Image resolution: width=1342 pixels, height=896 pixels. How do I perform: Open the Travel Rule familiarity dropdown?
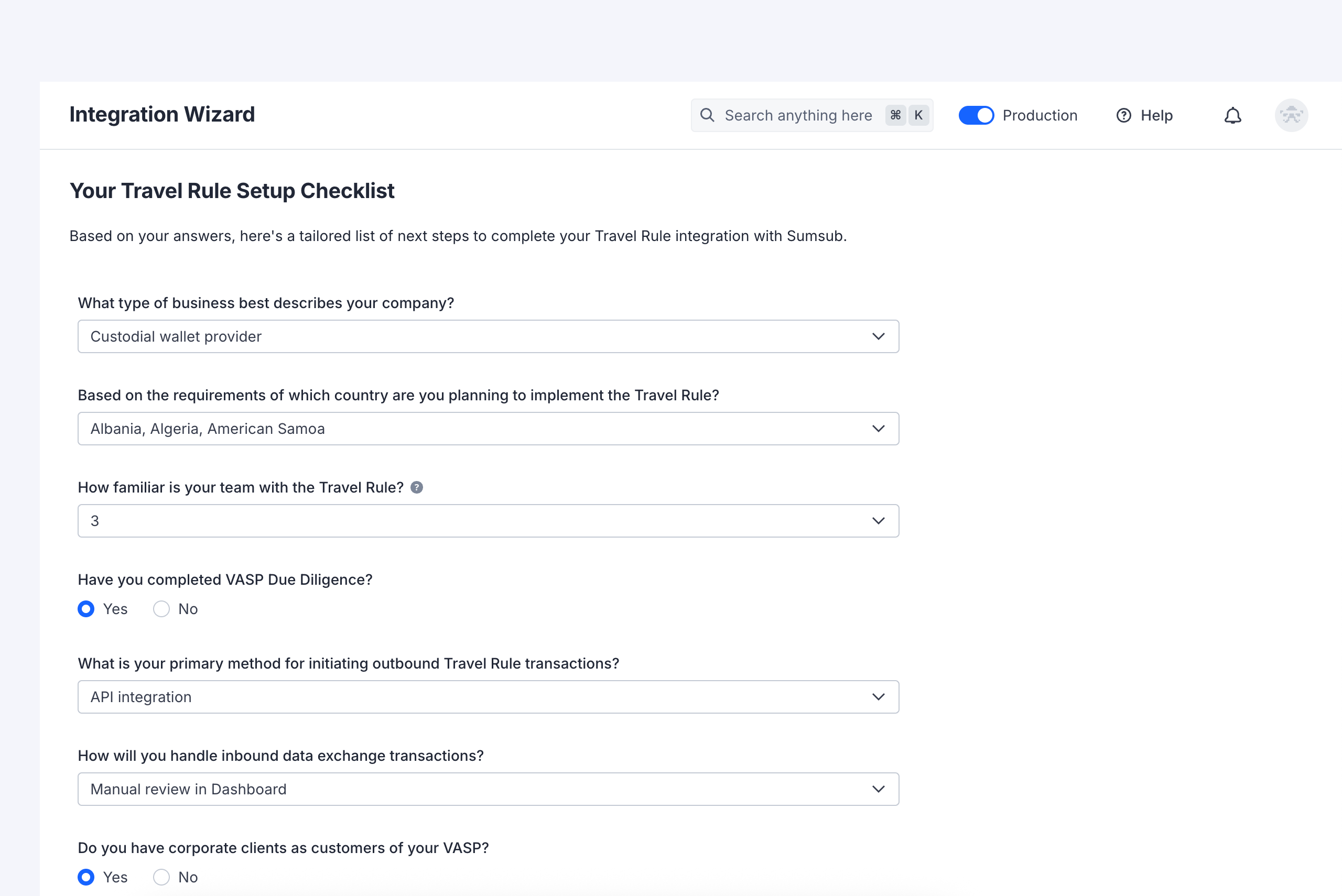[488, 521]
